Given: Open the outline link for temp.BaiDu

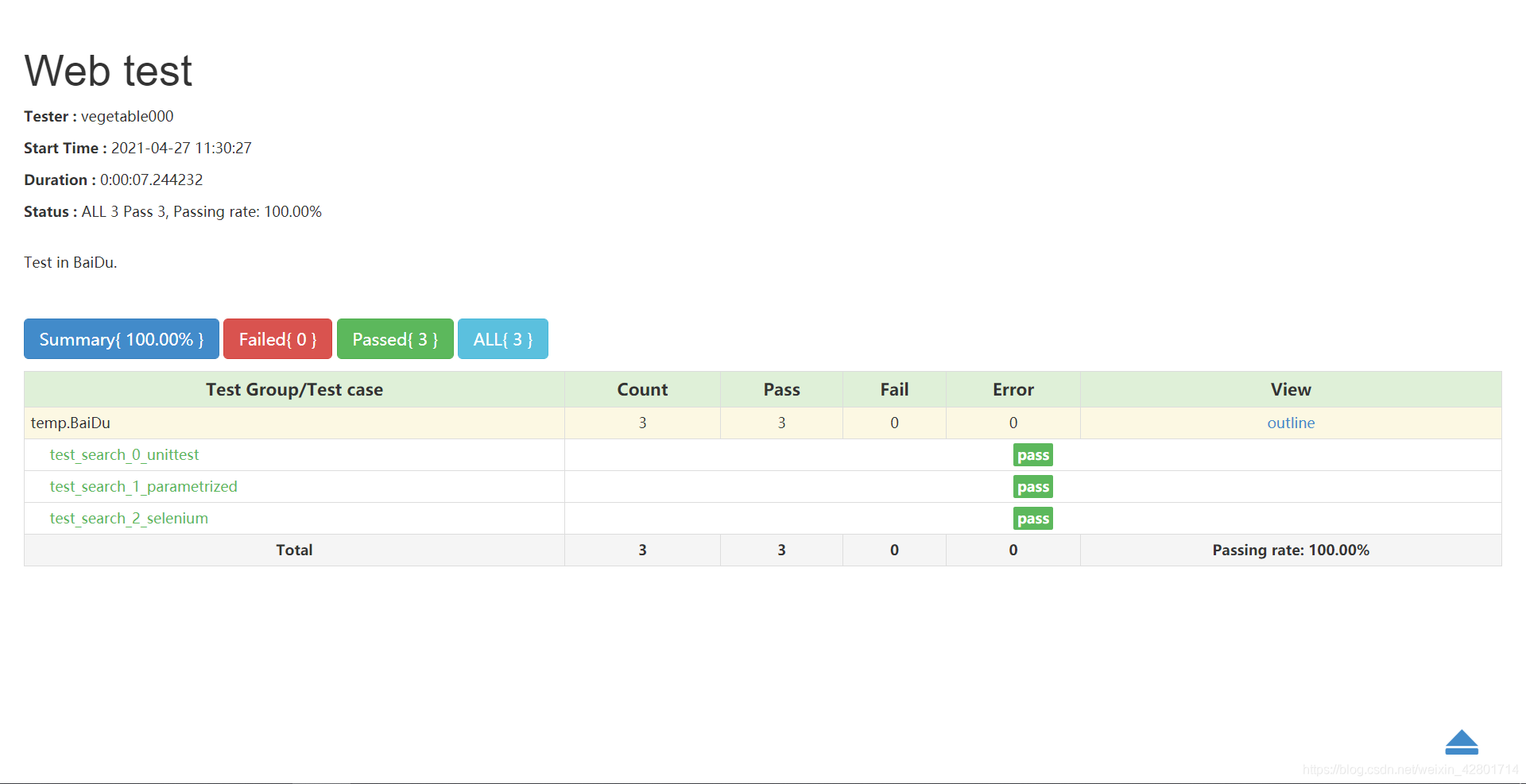Looking at the screenshot, I should pyautogui.click(x=1291, y=423).
